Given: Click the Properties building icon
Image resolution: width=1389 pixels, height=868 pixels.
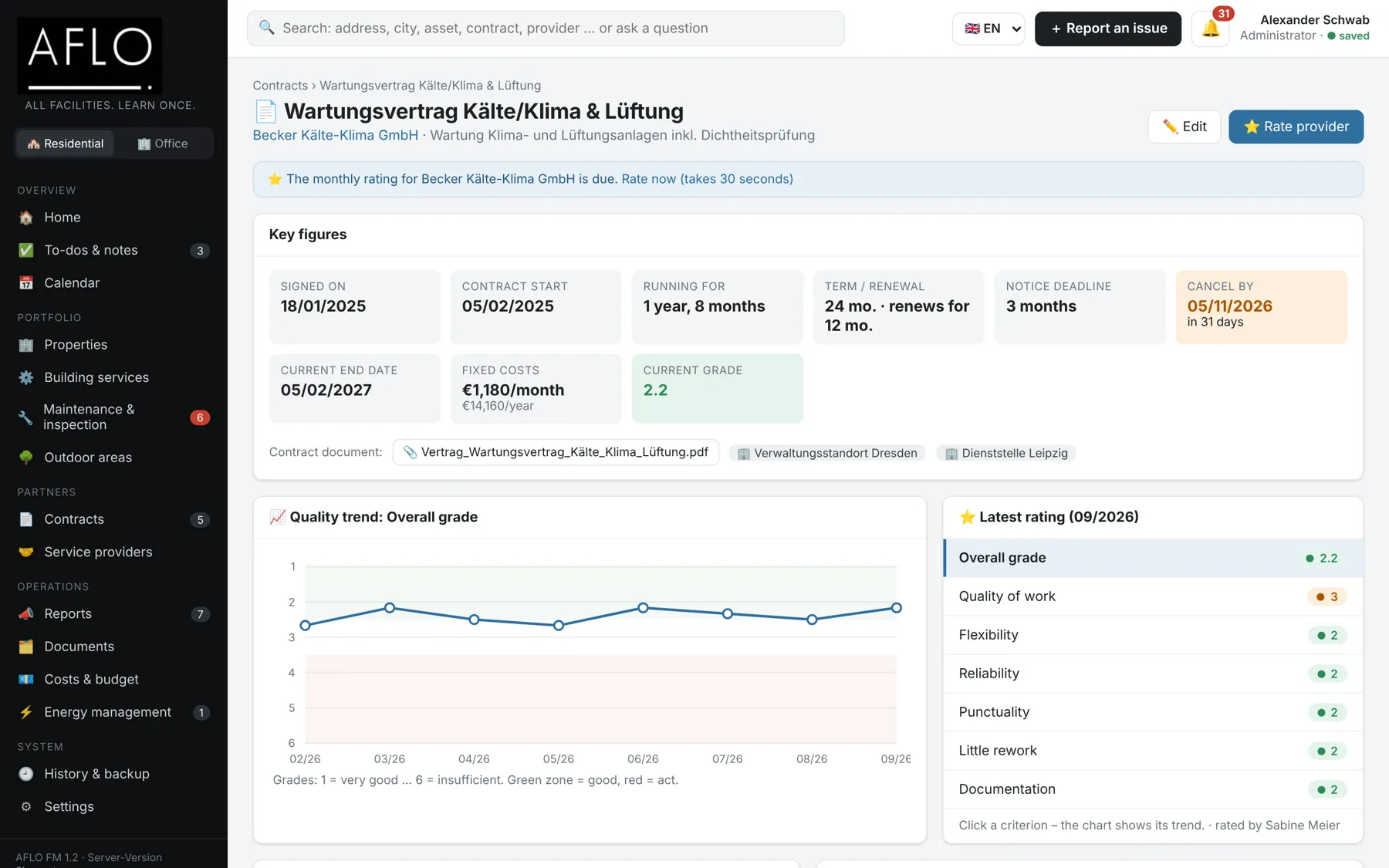Looking at the screenshot, I should [x=26, y=345].
